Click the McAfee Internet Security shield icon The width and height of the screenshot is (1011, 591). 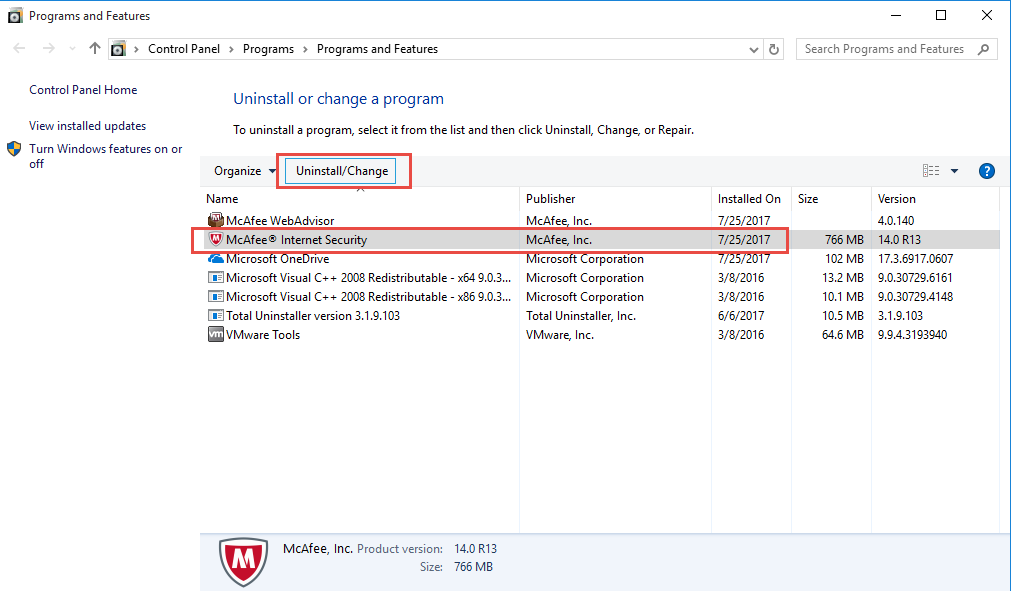click(x=215, y=240)
